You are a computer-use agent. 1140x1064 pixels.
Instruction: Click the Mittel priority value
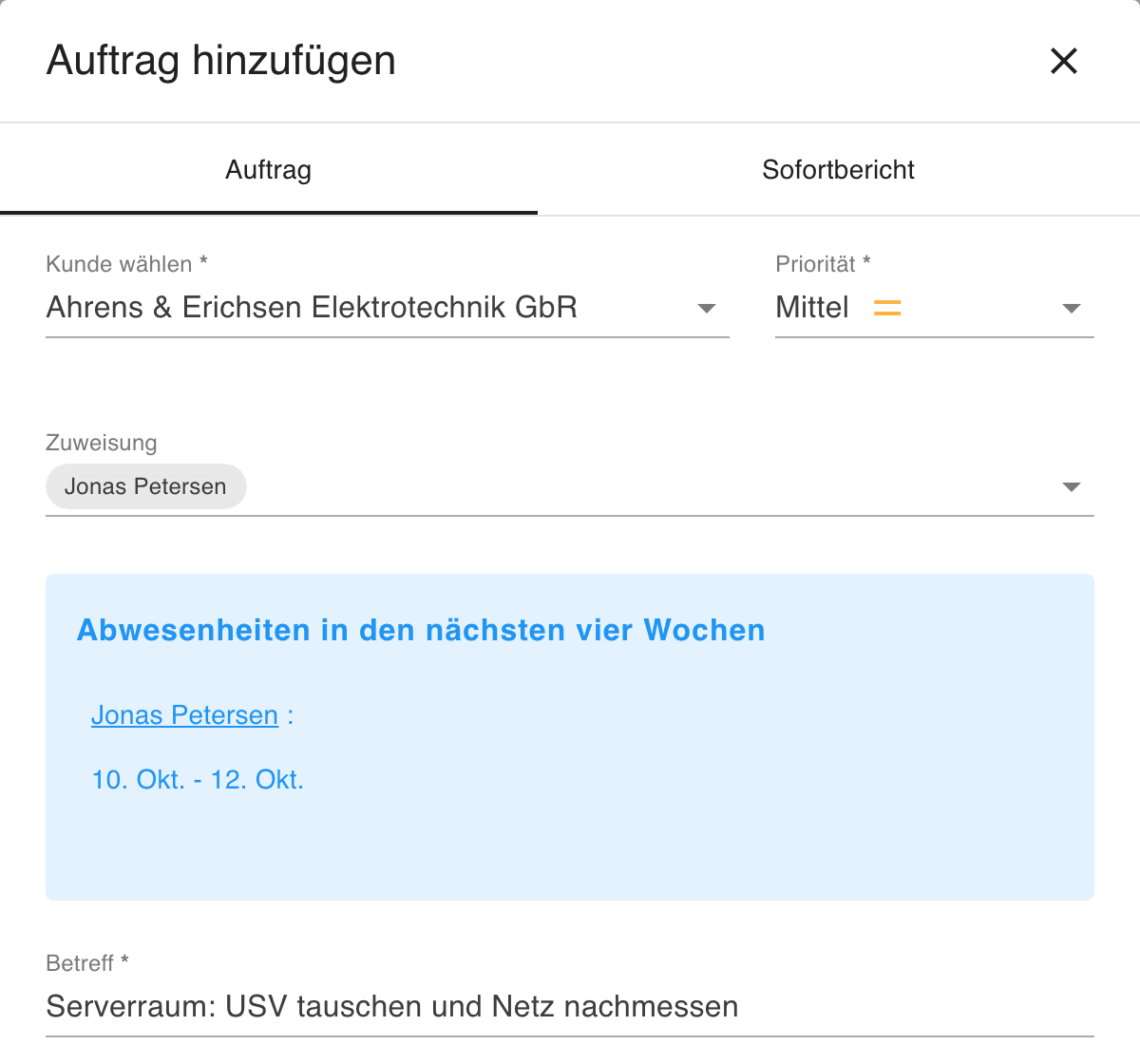click(812, 308)
